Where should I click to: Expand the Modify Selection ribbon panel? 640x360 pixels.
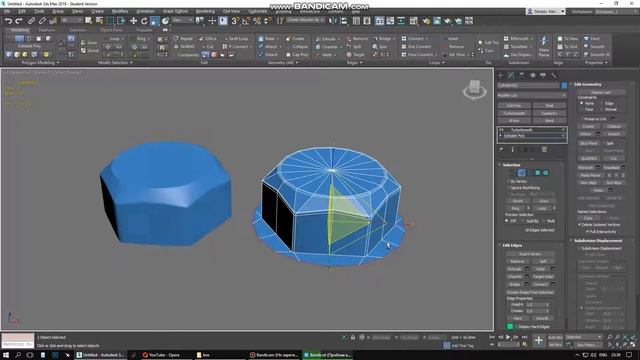coord(116,63)
